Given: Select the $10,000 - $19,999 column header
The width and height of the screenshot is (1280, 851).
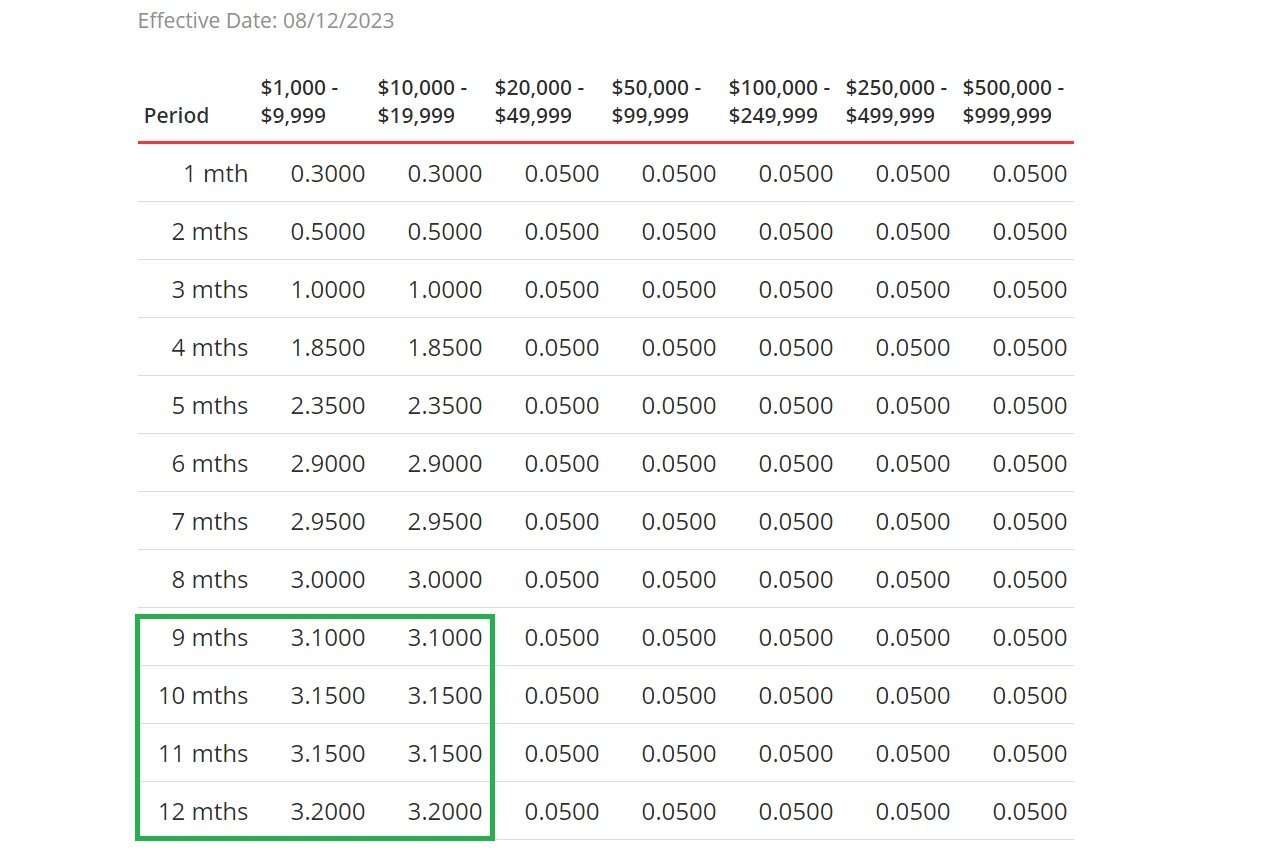Looking at the screenshot, I should point(422,101).
